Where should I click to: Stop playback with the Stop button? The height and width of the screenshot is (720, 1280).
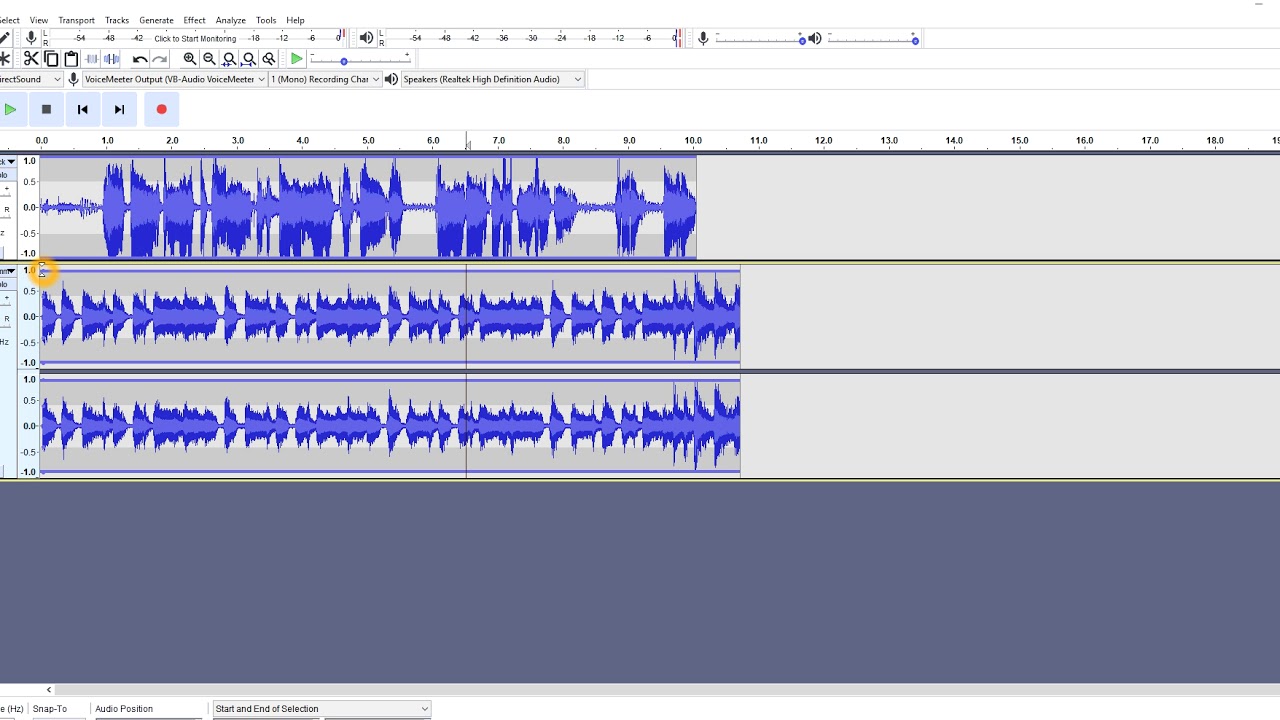pos(46,109)
